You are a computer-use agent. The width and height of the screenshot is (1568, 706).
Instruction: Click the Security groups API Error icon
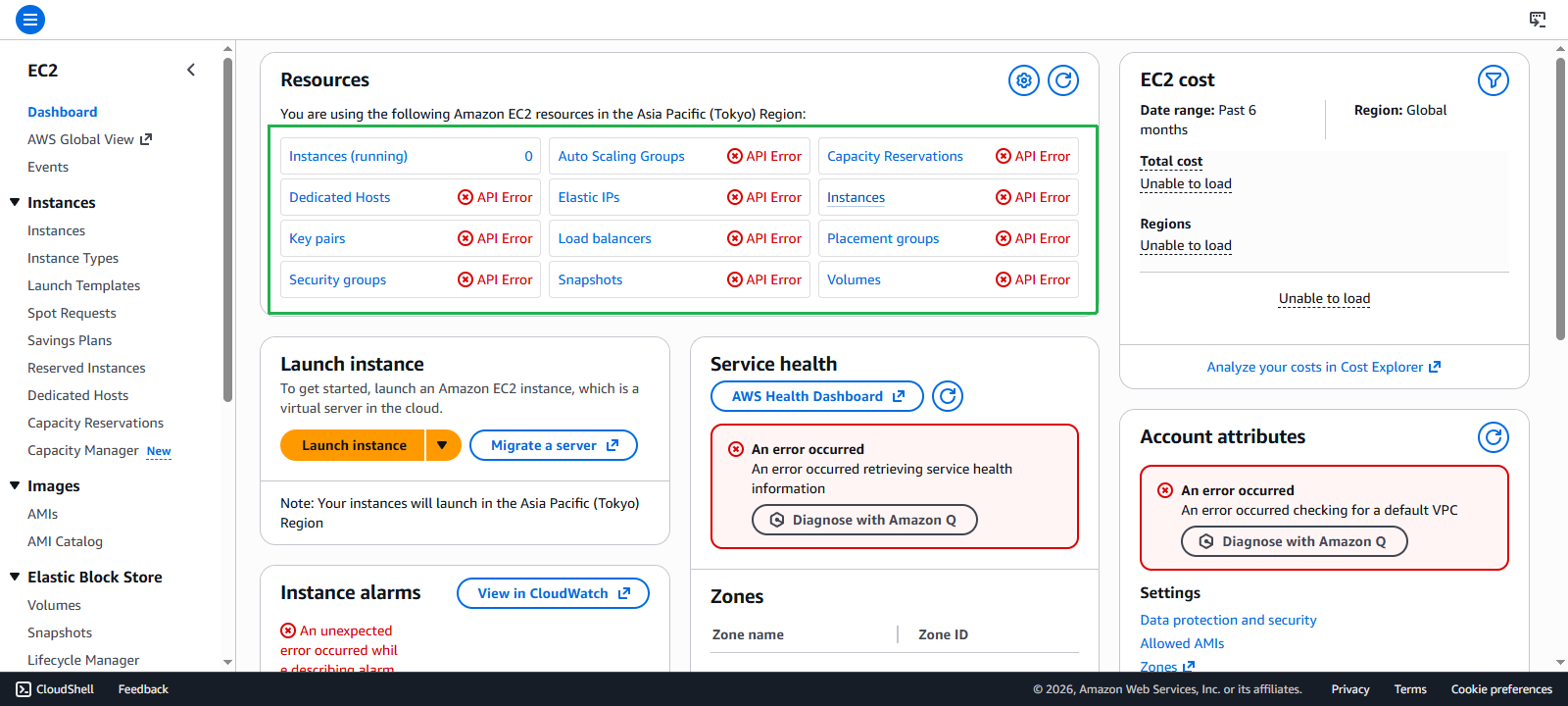pos(465,279)
